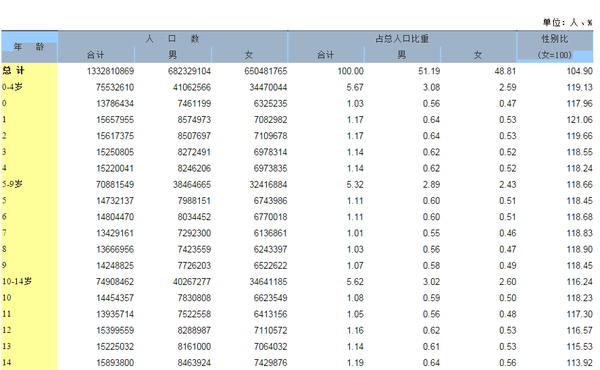This screenshot has height=370, width=600.
Task: Click the (女=100) subheader cell
Action: [555, 55]
